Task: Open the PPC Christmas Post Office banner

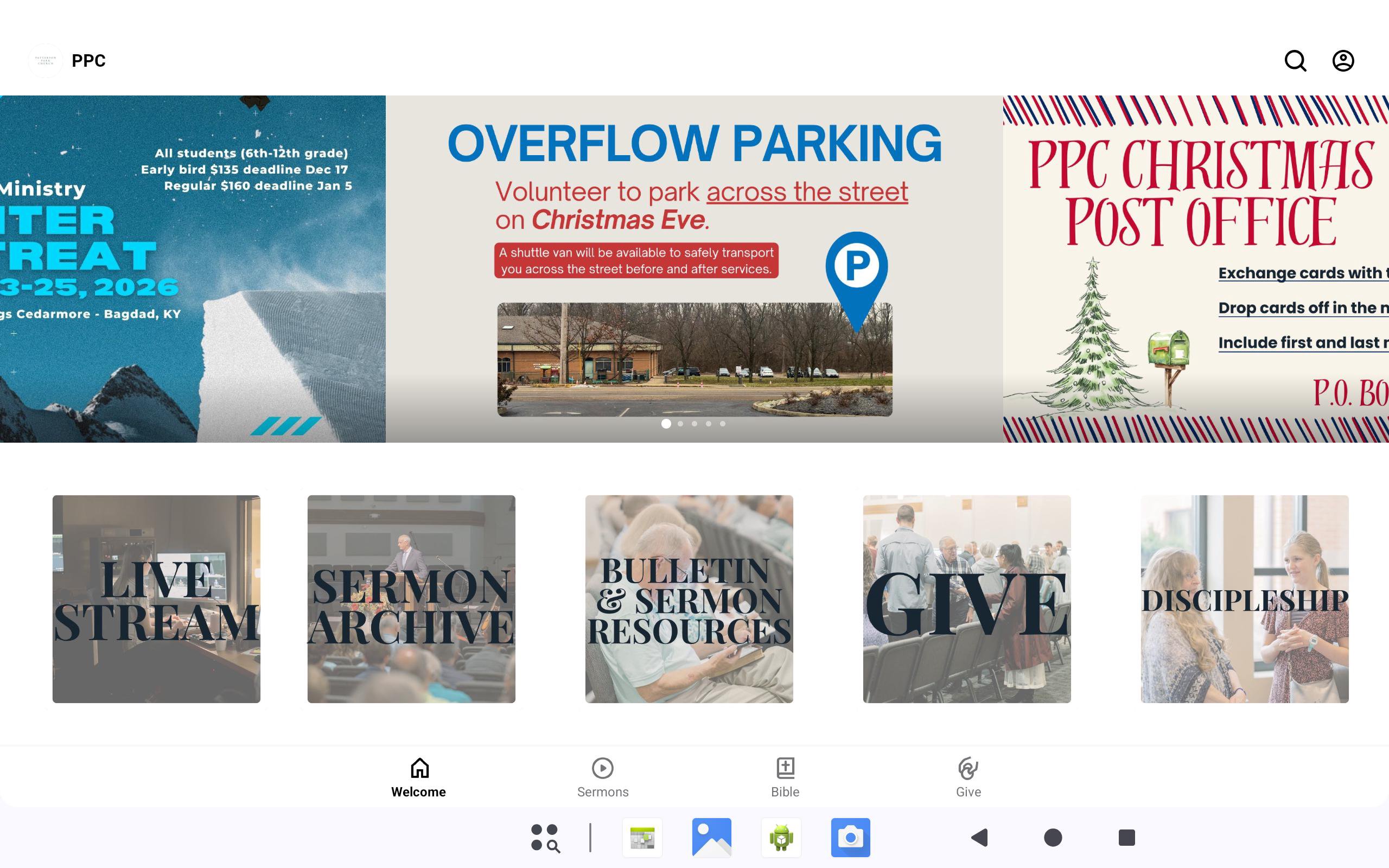Action: point(1196,269)
